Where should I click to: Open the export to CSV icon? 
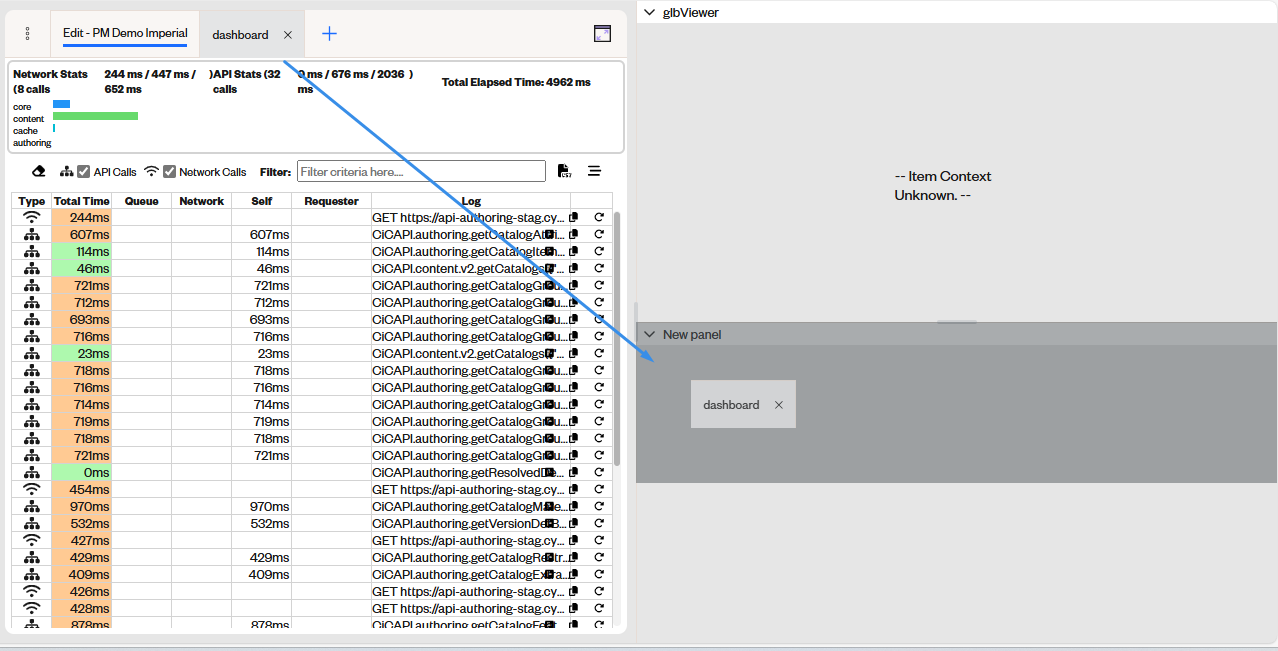(564, 170)
